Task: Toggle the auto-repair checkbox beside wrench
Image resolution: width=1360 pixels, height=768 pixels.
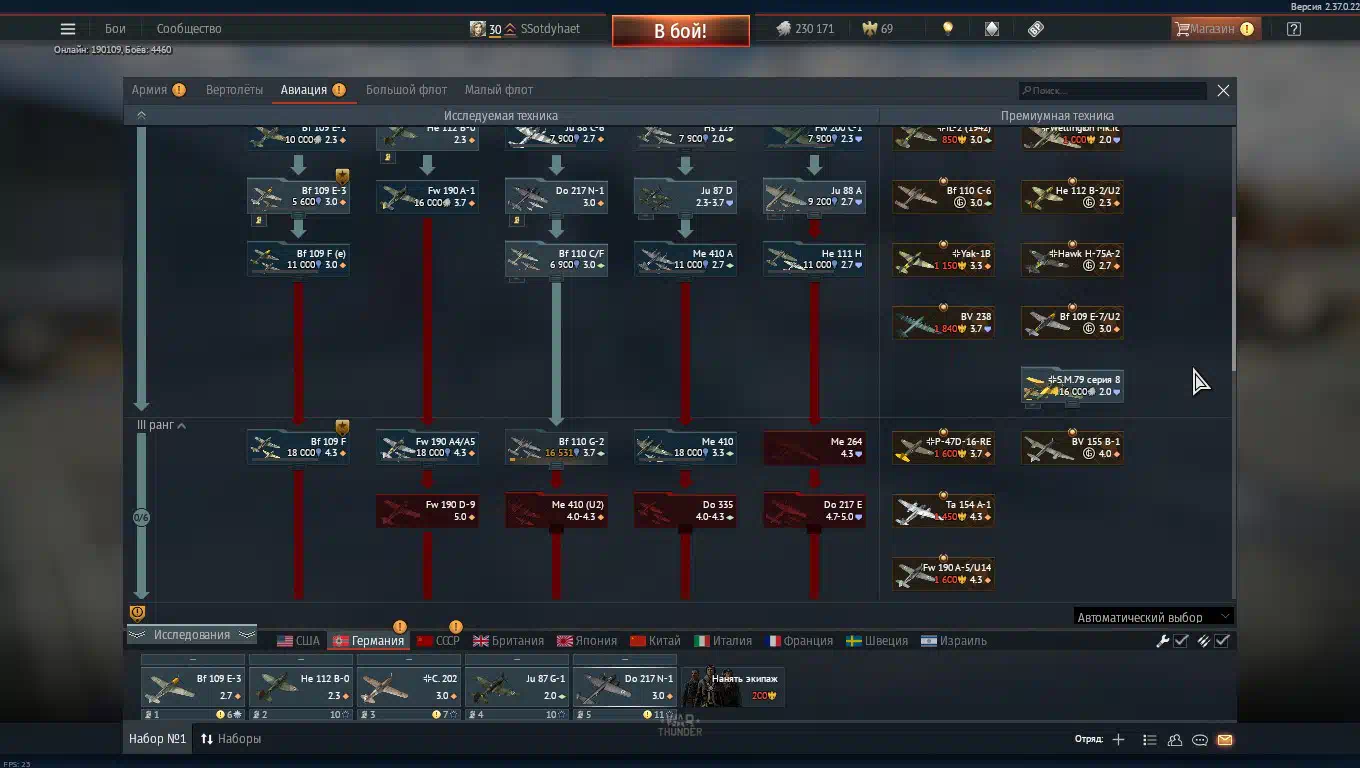Action: point(1181,641)
